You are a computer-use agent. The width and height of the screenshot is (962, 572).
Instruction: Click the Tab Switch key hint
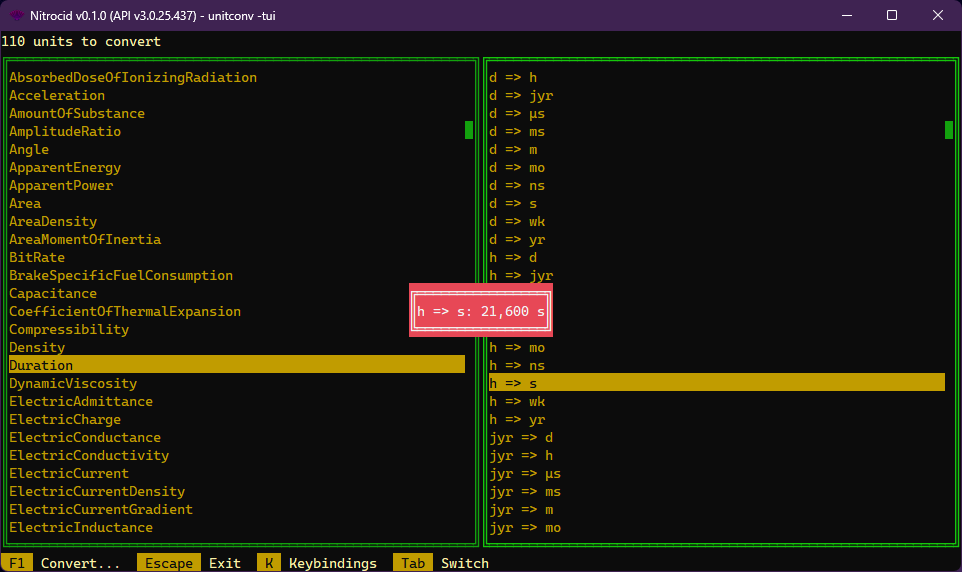pyautogui.click(x=440, y=563)
